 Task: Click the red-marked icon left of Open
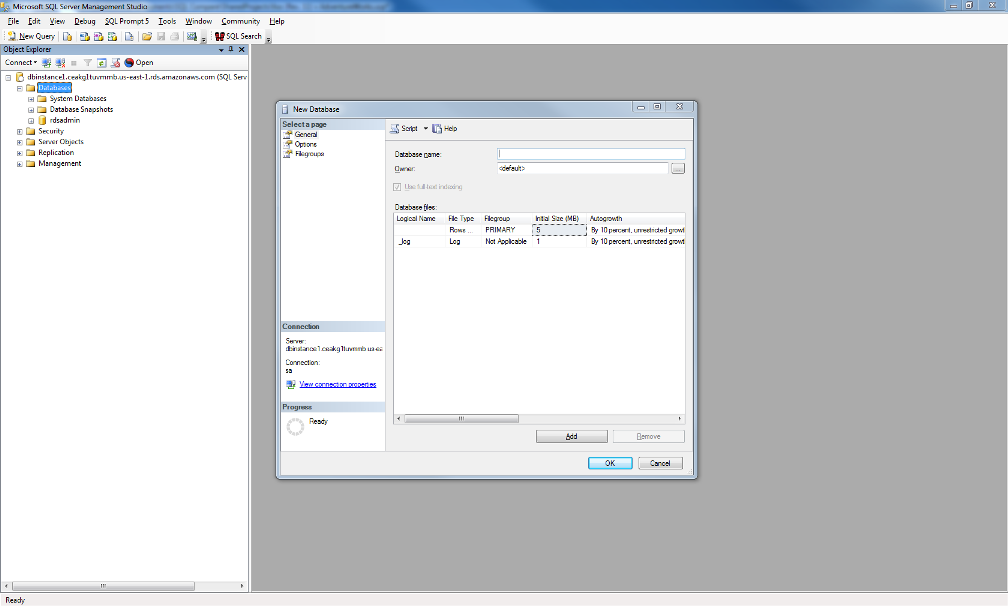click(x=116, y=63)
